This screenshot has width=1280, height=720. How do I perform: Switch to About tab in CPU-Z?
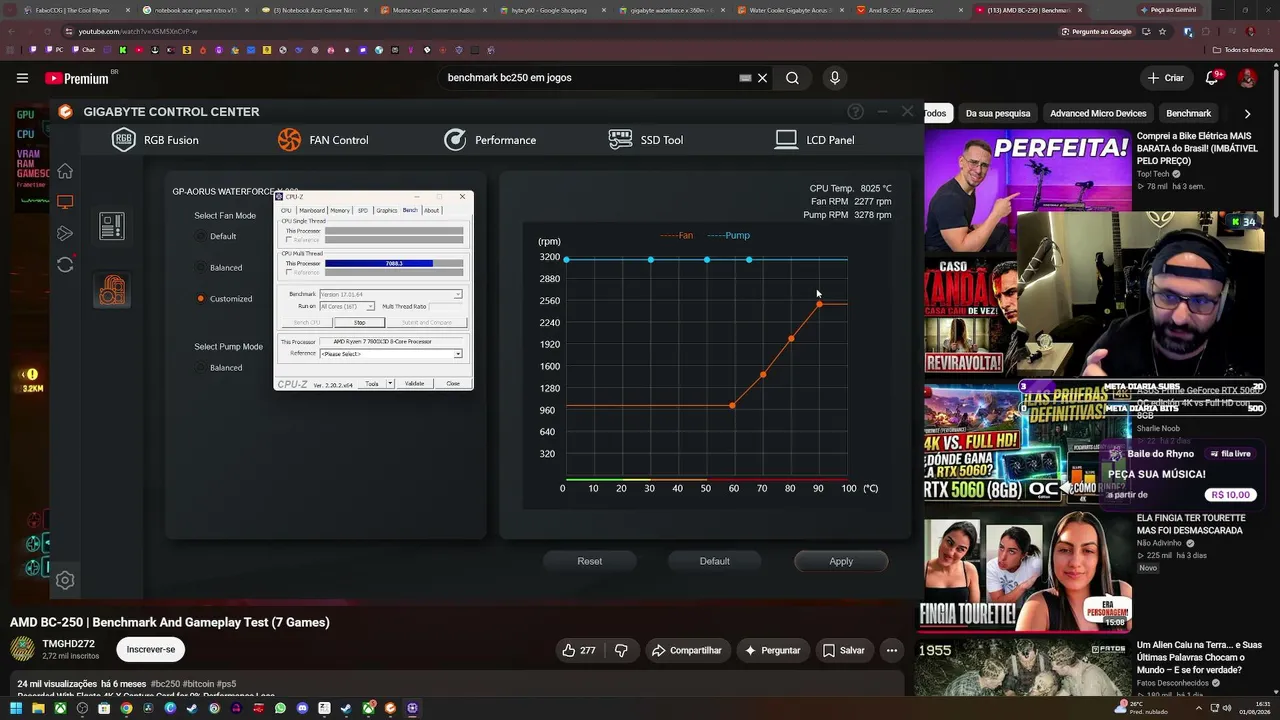(x=431, y=210)
